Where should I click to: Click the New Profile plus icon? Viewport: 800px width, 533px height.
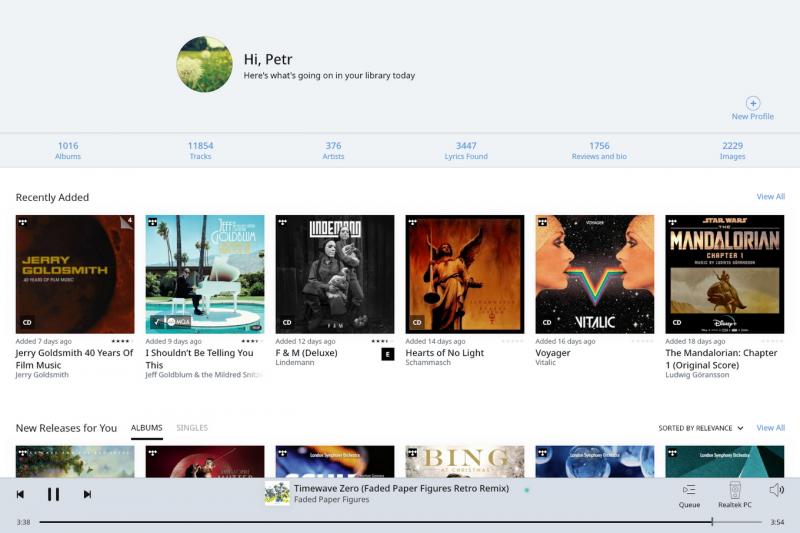[x=753, y=103]
